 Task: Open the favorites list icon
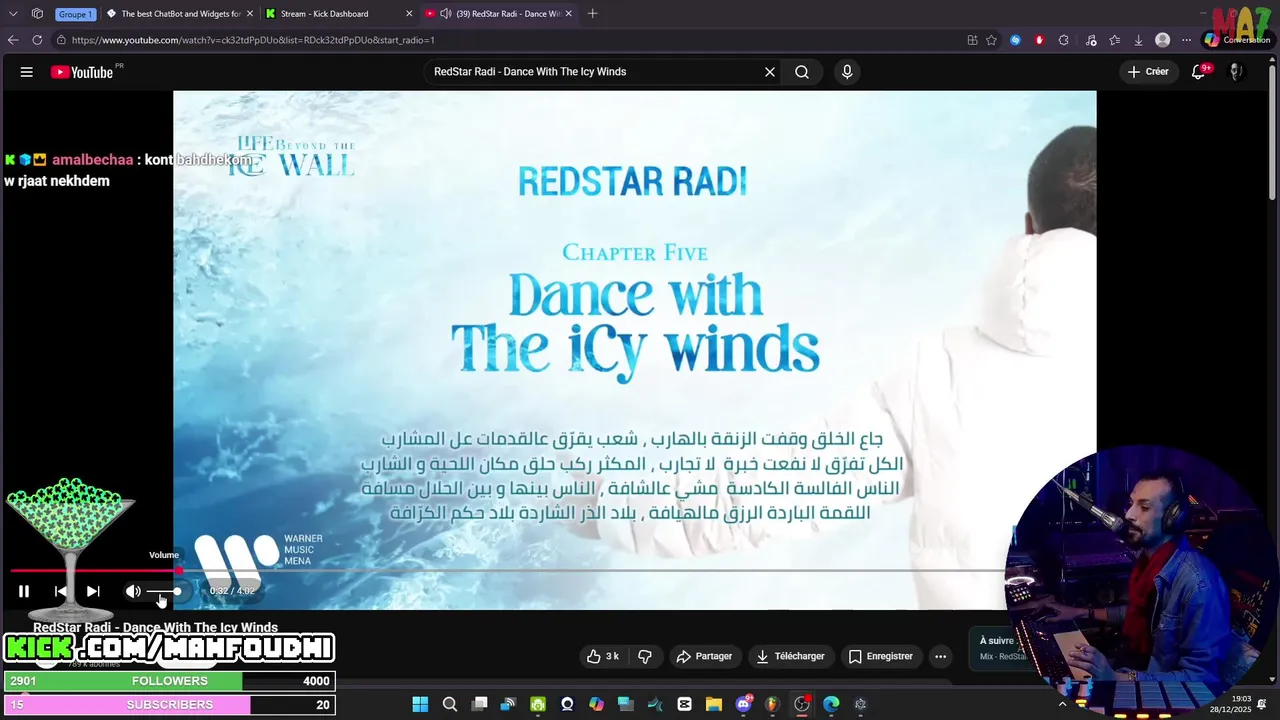coord(1114,40)
